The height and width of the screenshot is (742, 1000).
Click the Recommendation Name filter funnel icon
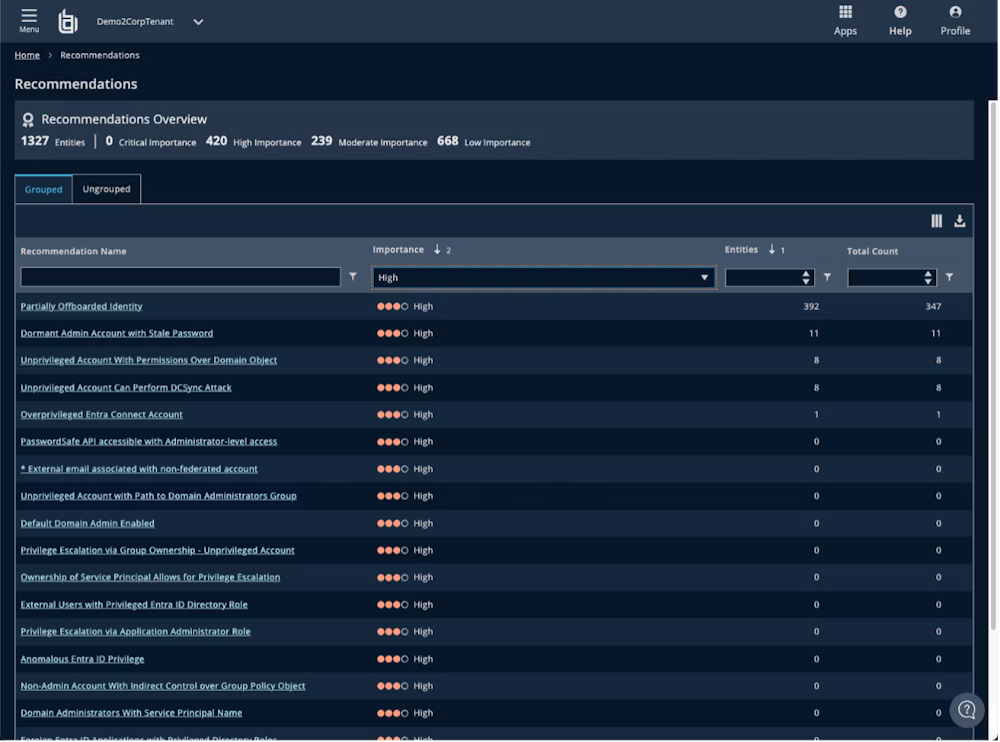pos(353,276)
